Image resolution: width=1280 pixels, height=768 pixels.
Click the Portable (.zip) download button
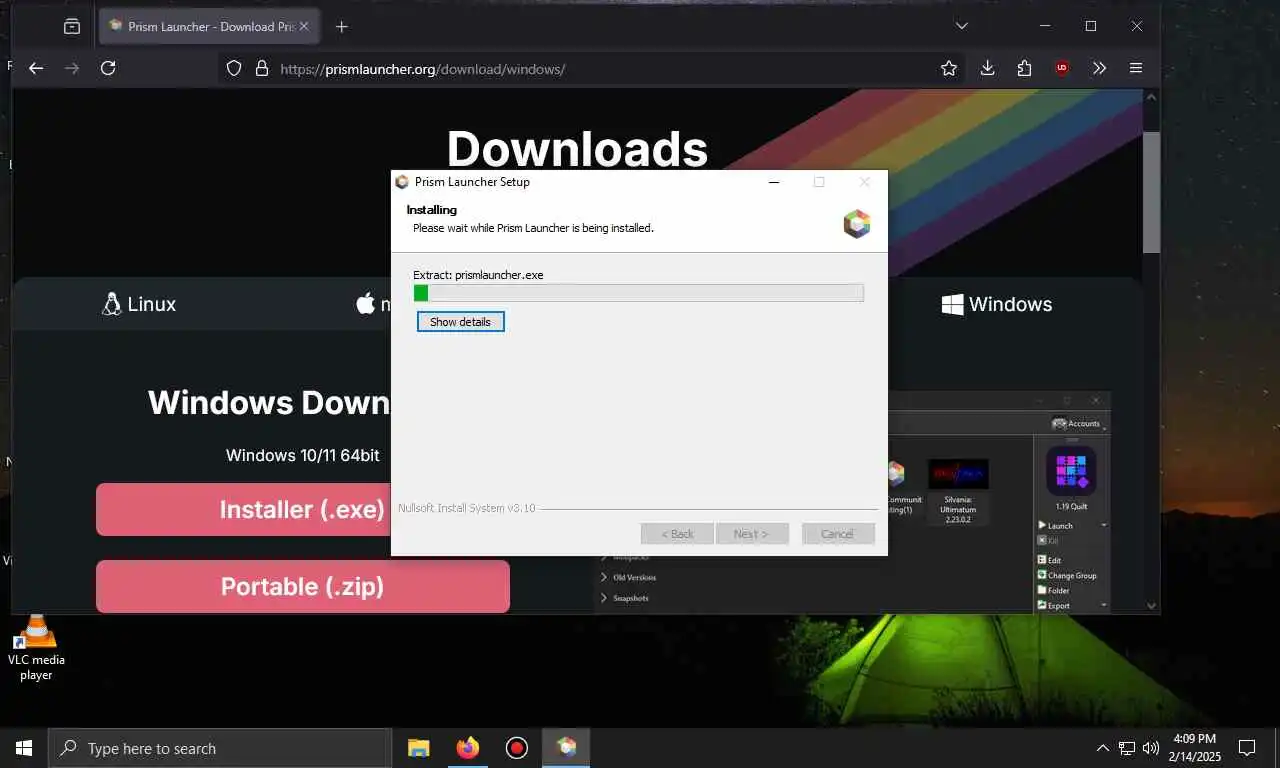pyautogui.click(x=303, y=587)
